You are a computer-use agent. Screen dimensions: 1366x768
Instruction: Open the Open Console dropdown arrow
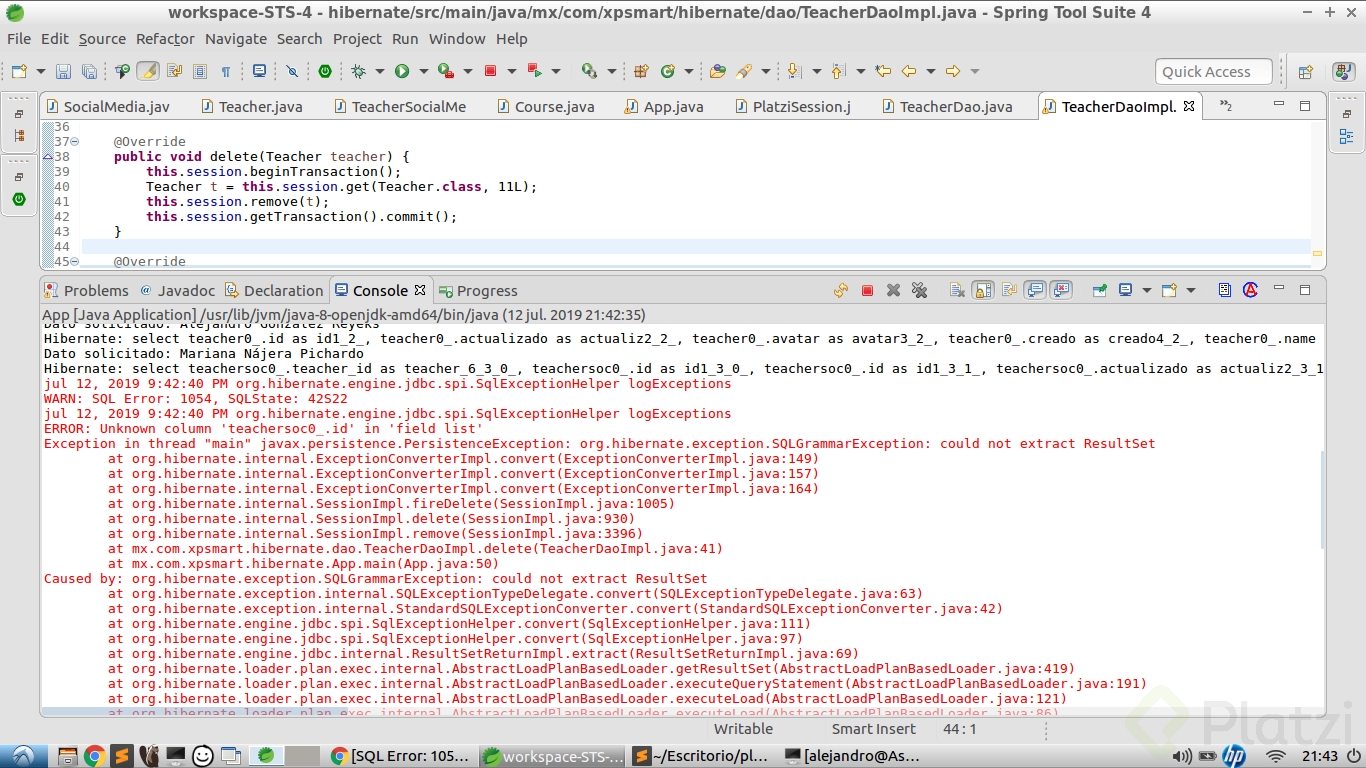pyautogui.click(x=1190, y=290)
